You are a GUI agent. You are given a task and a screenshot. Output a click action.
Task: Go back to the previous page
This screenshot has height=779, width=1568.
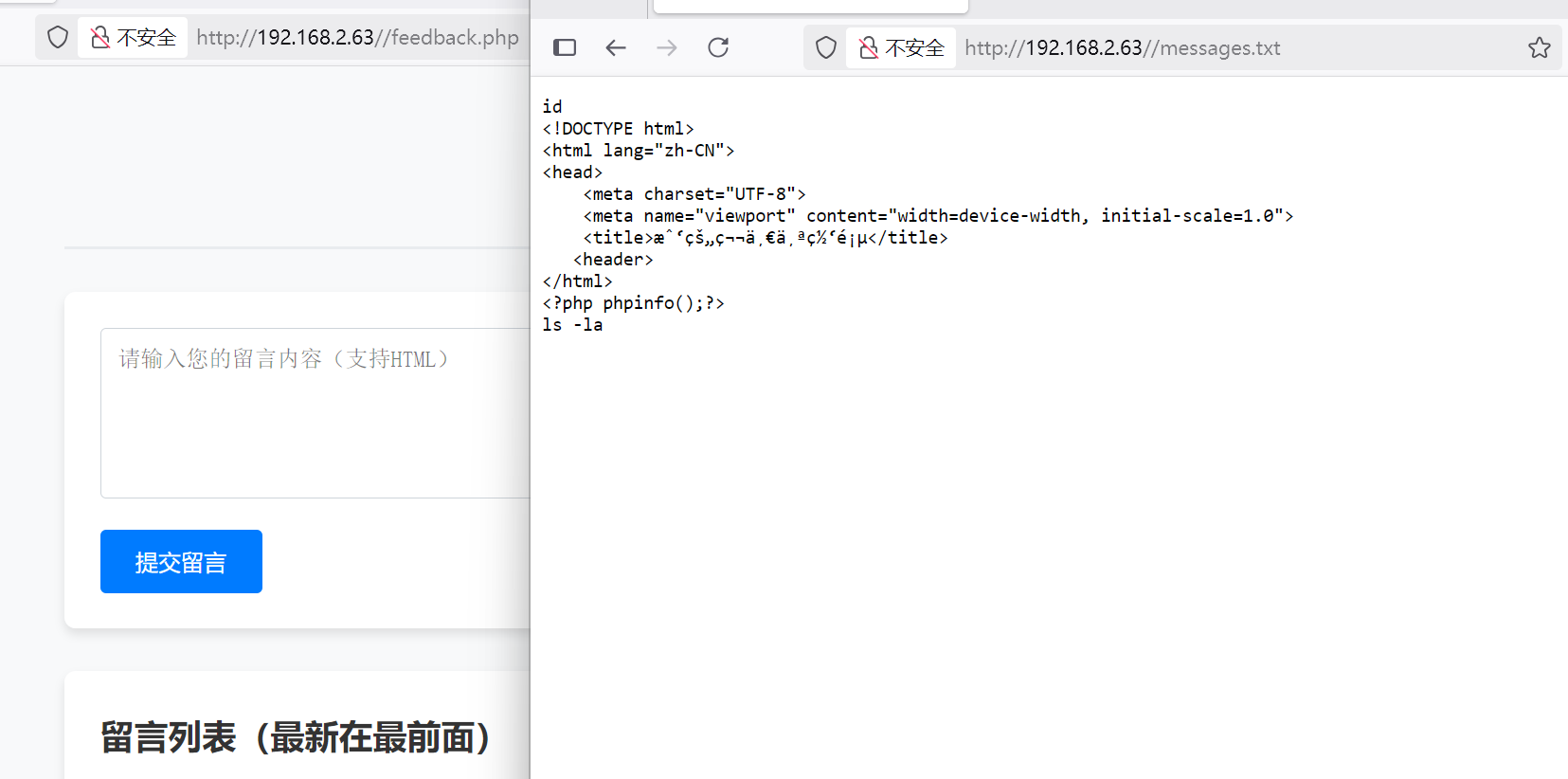(x=616, y=47)
